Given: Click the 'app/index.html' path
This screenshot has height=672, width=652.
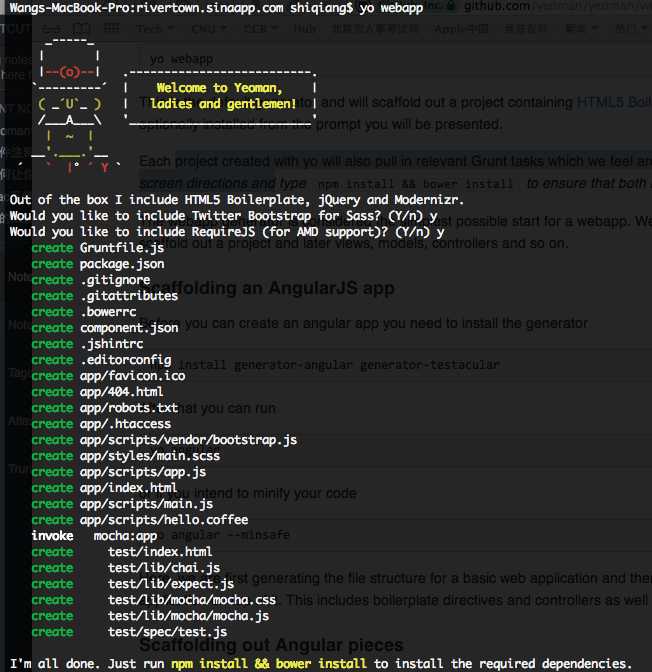Looking at the screenshot, I should pyautogui.click(x=128, y=488).
